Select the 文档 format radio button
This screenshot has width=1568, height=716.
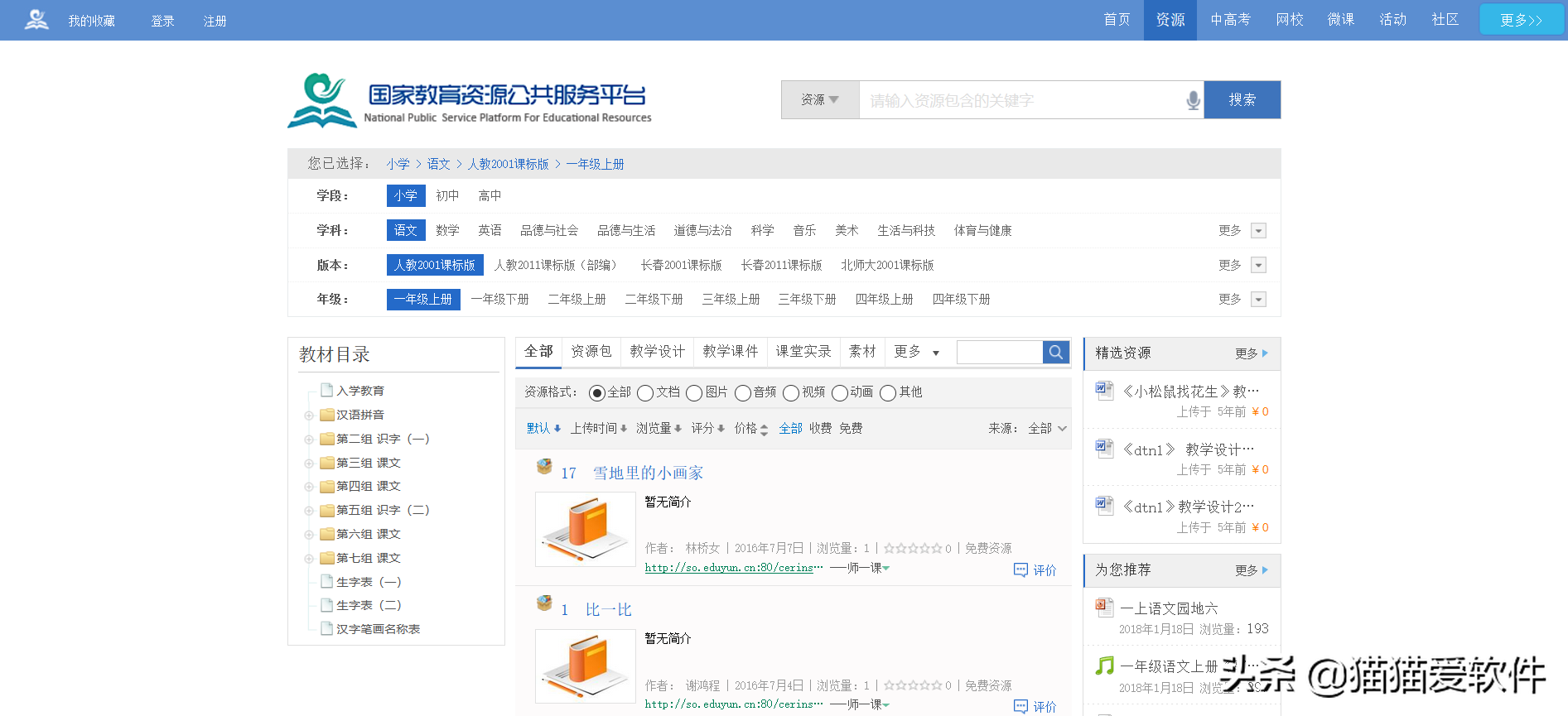[x=645, y=392]
